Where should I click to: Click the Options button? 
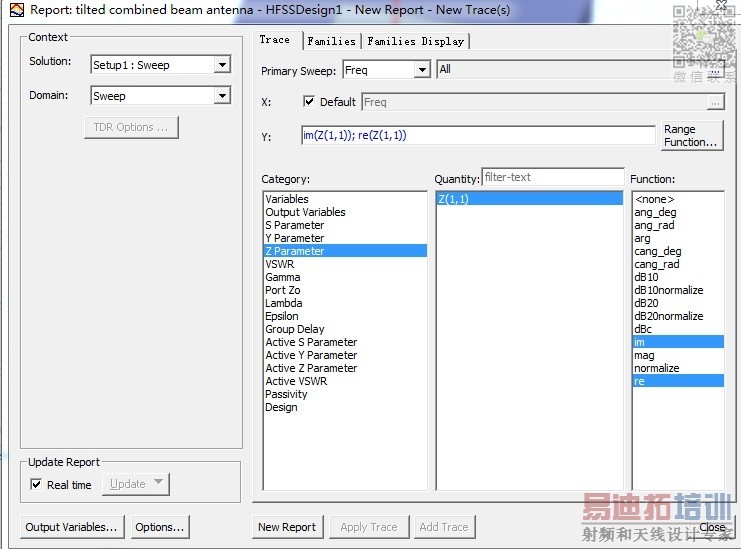[160, 527]
